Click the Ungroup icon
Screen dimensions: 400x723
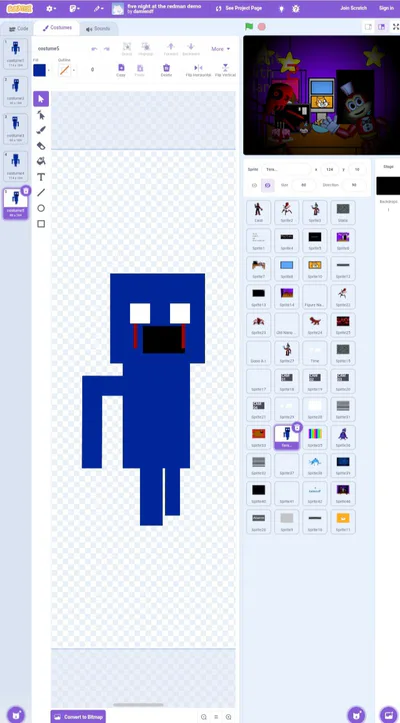(146, 49)
